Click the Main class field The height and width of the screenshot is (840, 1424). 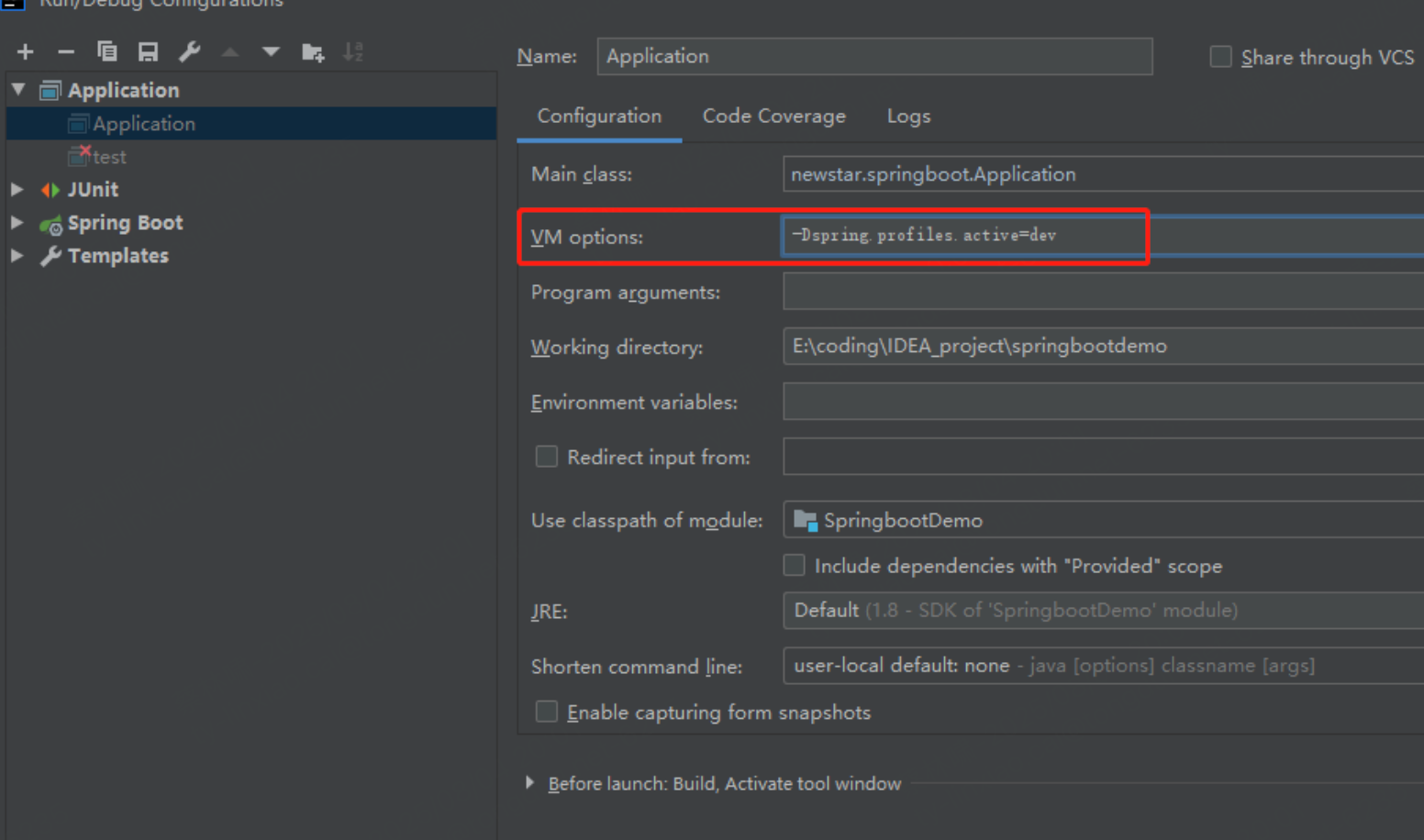[x=1103, y=173]
